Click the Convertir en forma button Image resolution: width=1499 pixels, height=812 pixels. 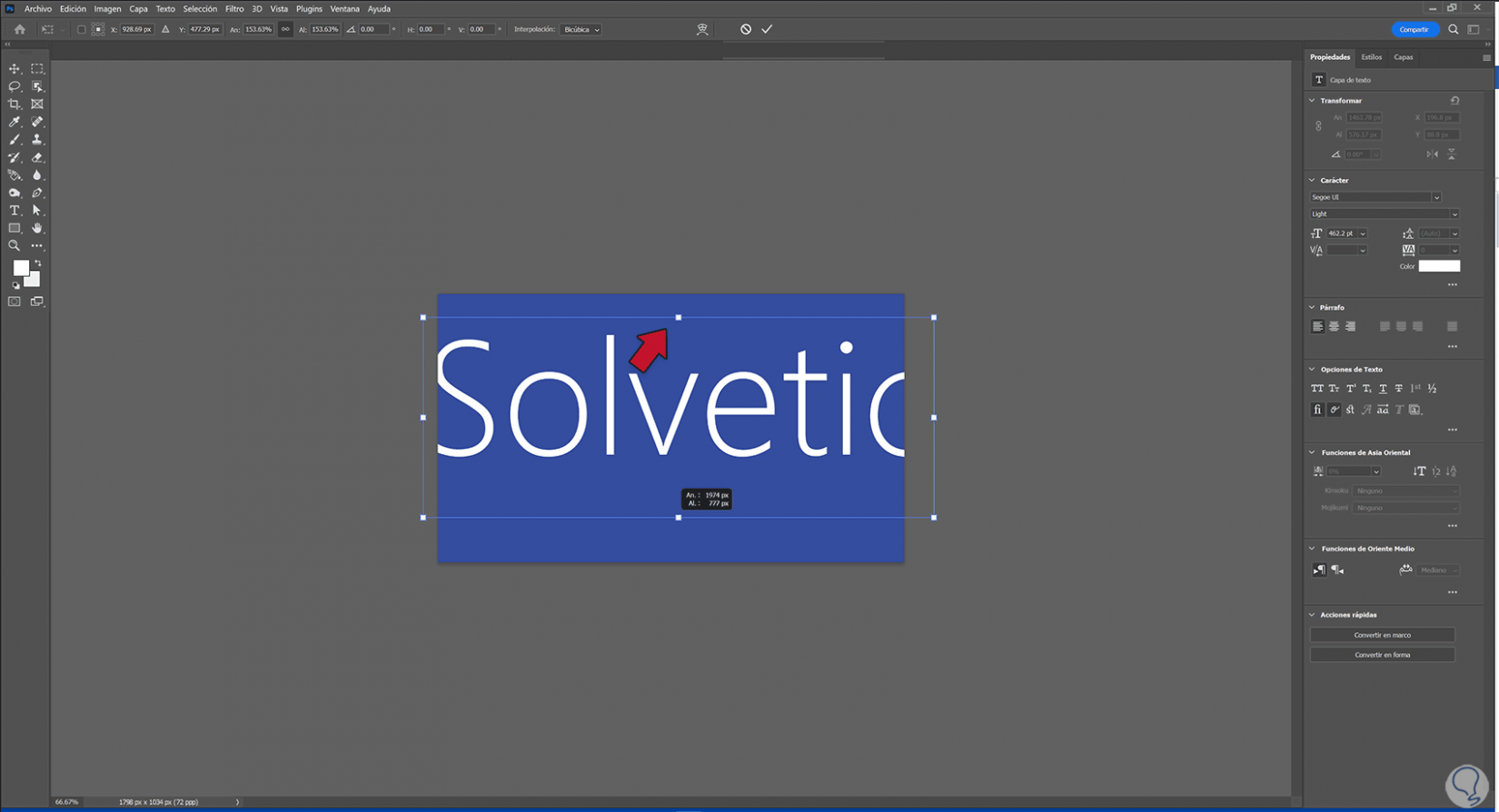1382,655
